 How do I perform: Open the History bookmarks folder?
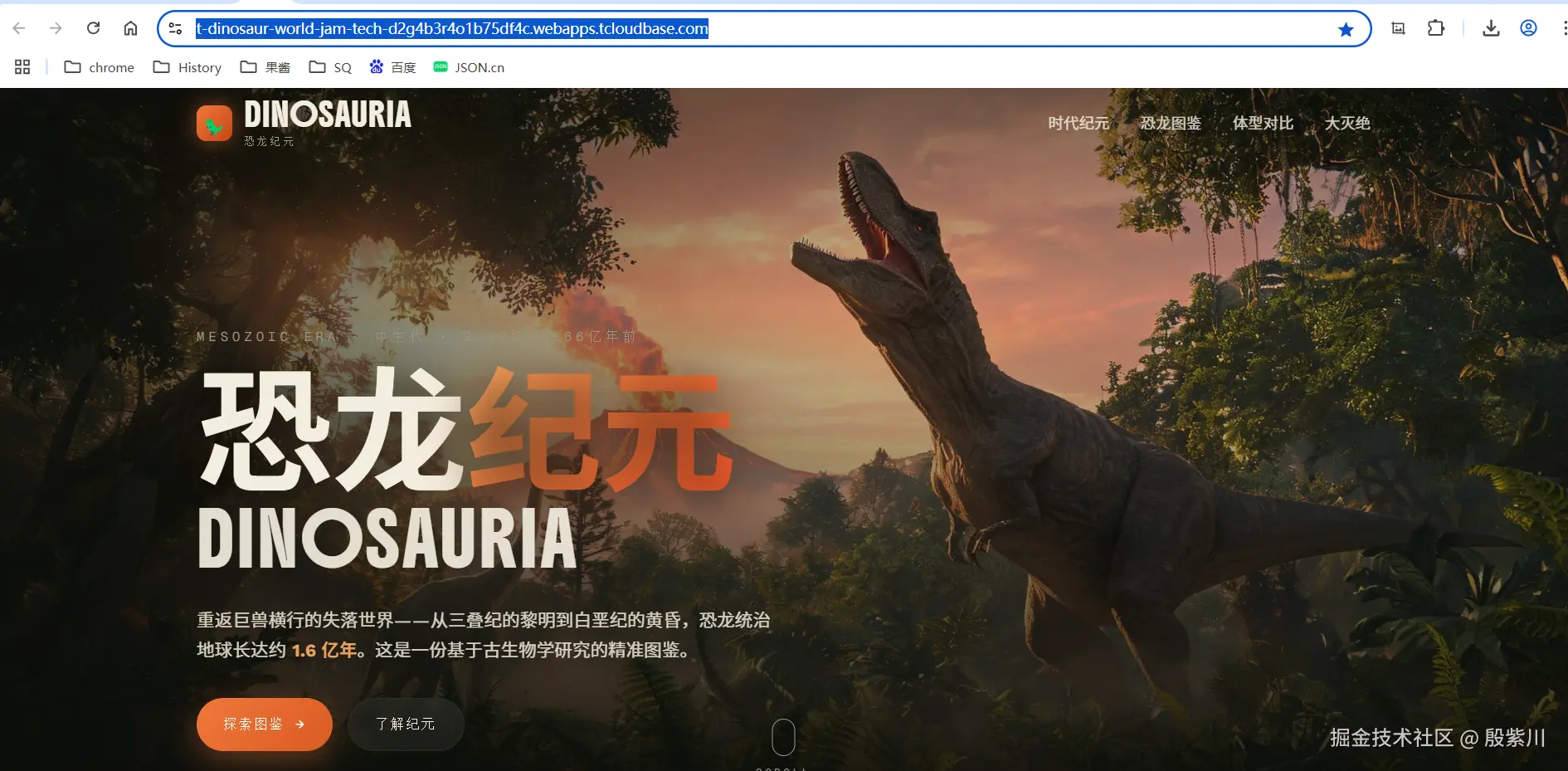[x=187, y=67]
